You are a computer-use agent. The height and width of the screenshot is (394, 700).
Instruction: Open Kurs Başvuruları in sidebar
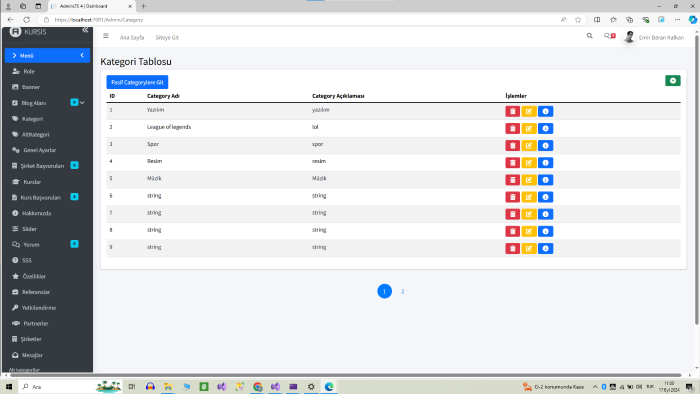coord(47,197)
